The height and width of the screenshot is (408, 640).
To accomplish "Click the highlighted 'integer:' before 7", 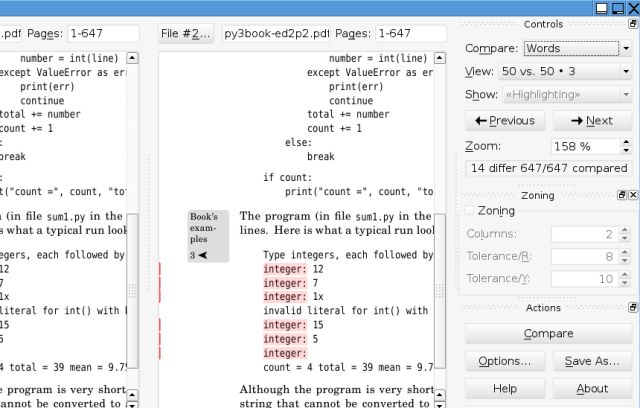I will 284,283.
